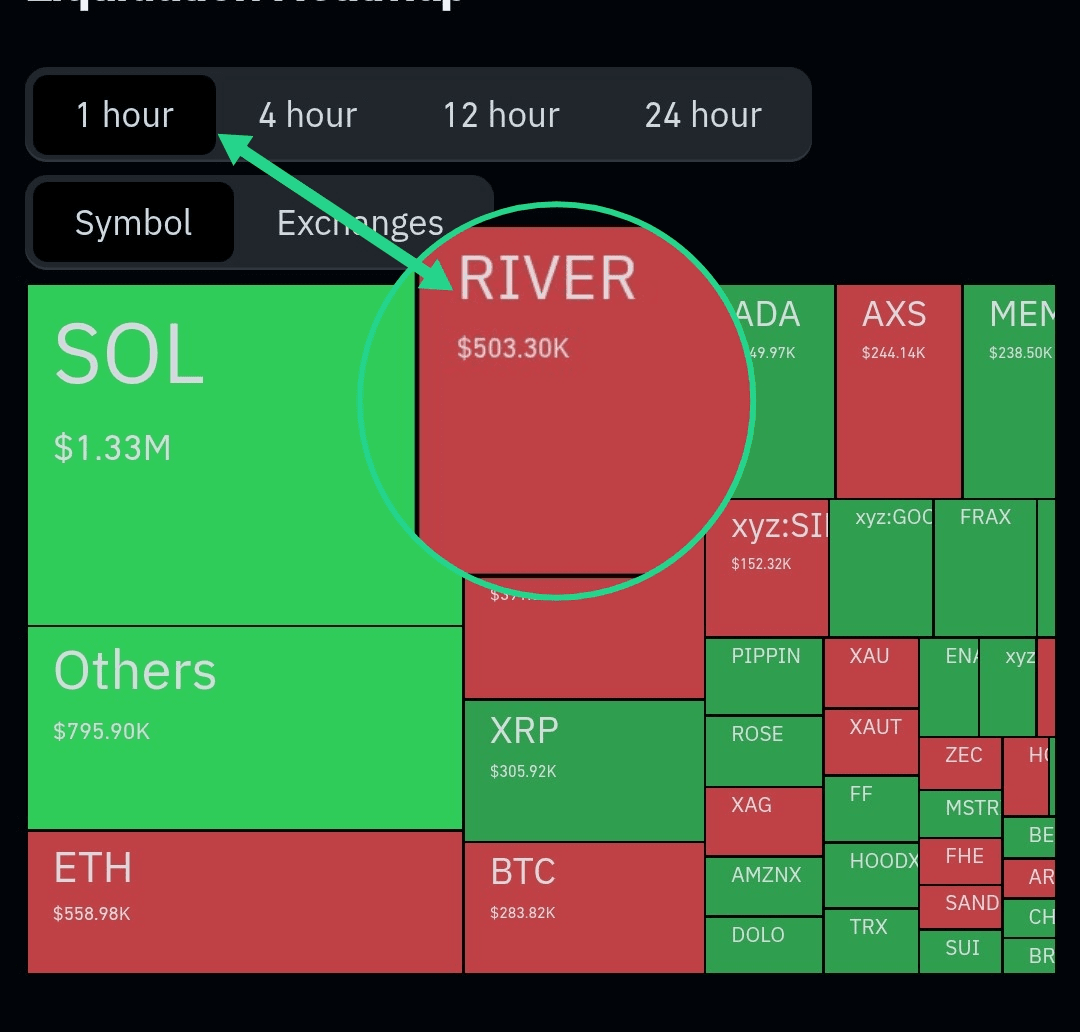
Task: Click the AMZNX tile
Action: (x=765, y=885)
